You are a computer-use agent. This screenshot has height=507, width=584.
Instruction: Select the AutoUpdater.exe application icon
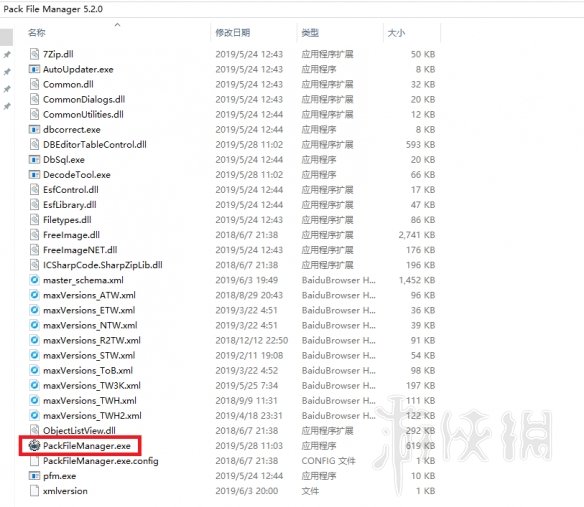pos(34,69)
